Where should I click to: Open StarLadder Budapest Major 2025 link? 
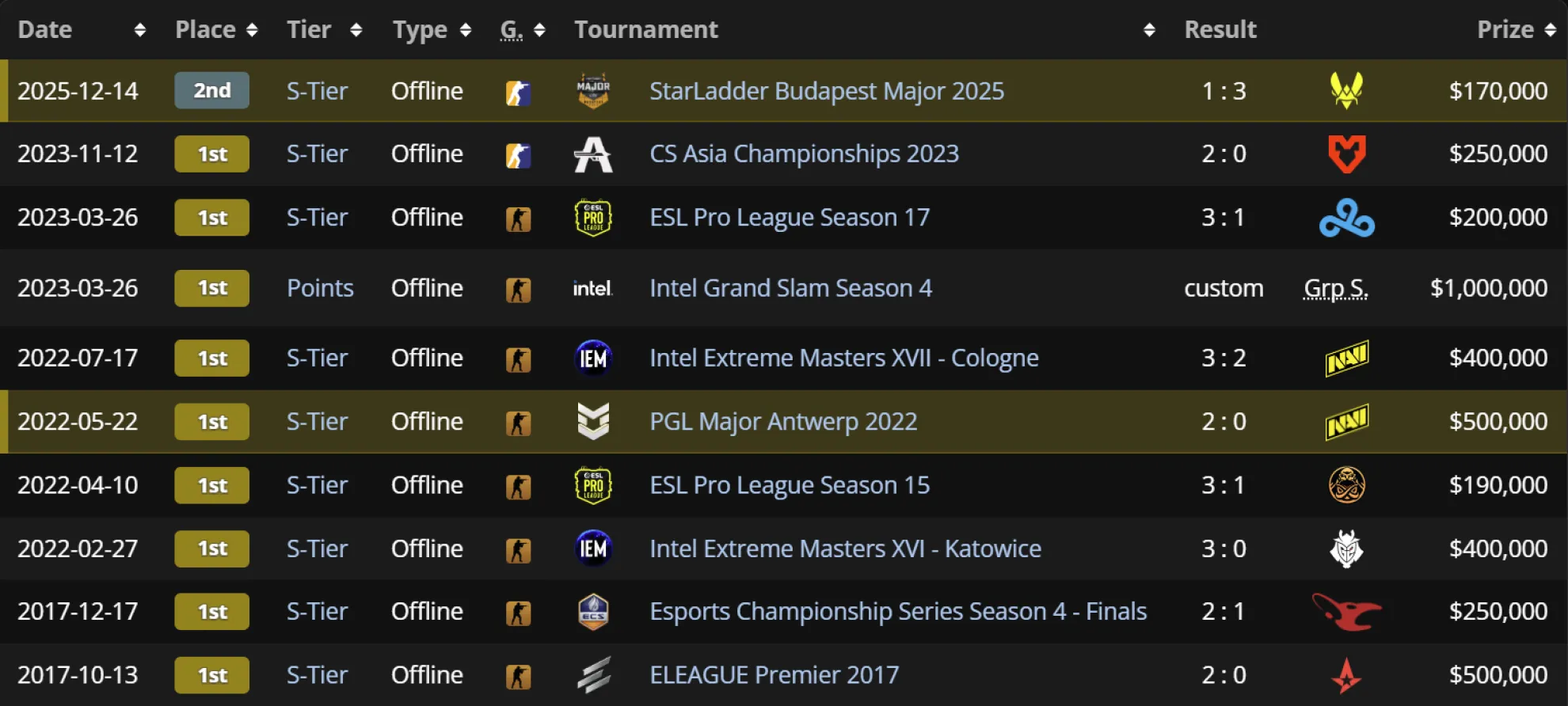[x=826, y=91]
